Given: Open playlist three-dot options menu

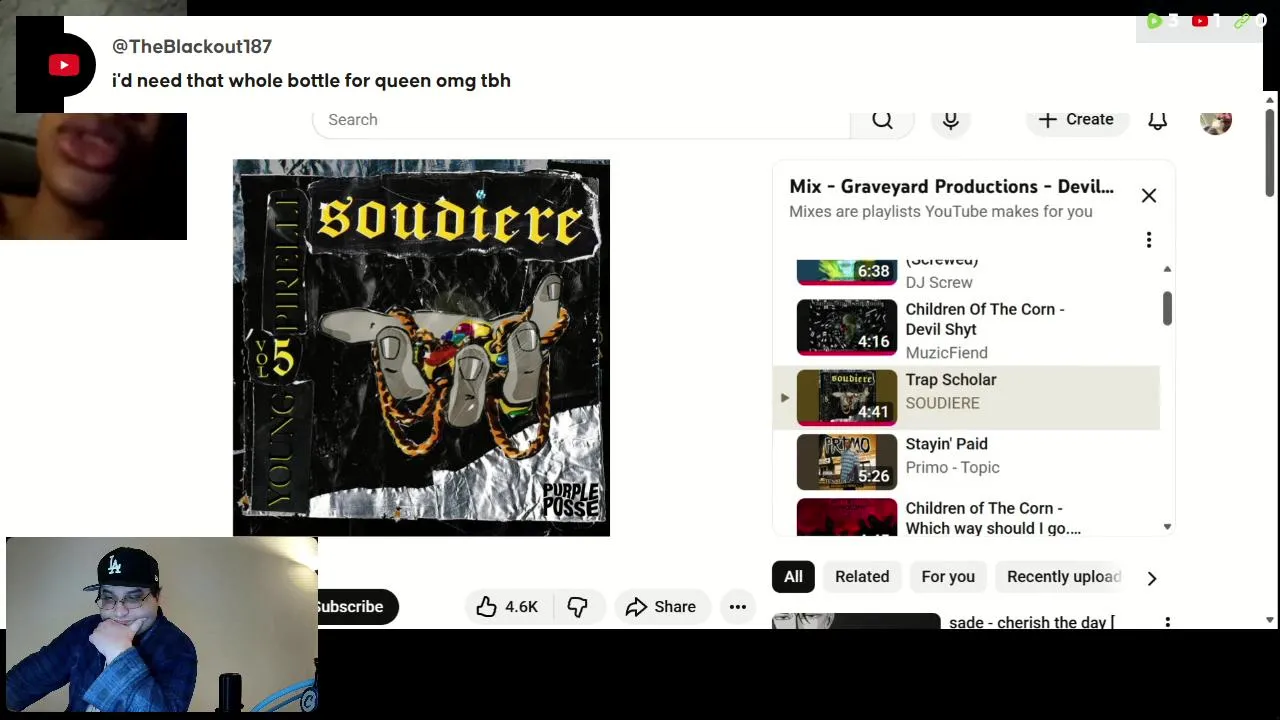Looking at the screenshot, I should point(1149,240).
